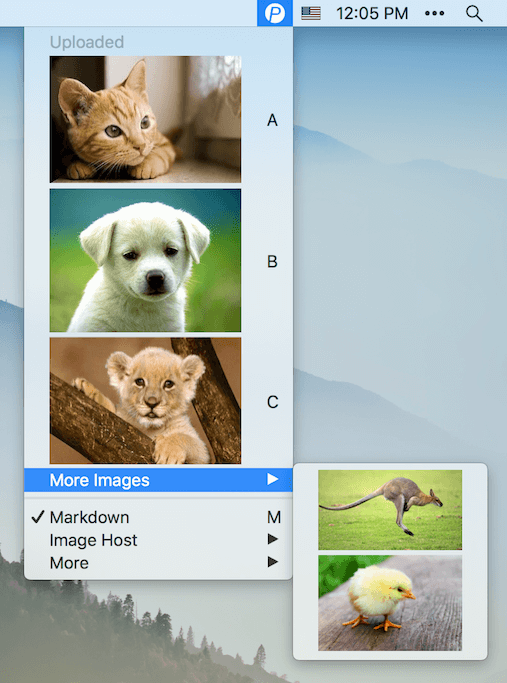The width and height of the screenshot is (507, 683).
Task: Open the More Images menu item
Action: pos(158,480)
